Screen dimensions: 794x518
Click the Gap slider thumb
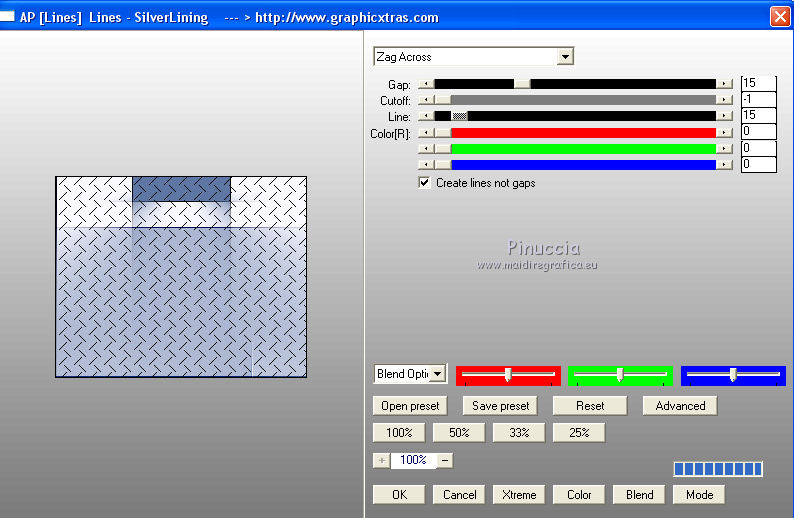coord(522,84)
